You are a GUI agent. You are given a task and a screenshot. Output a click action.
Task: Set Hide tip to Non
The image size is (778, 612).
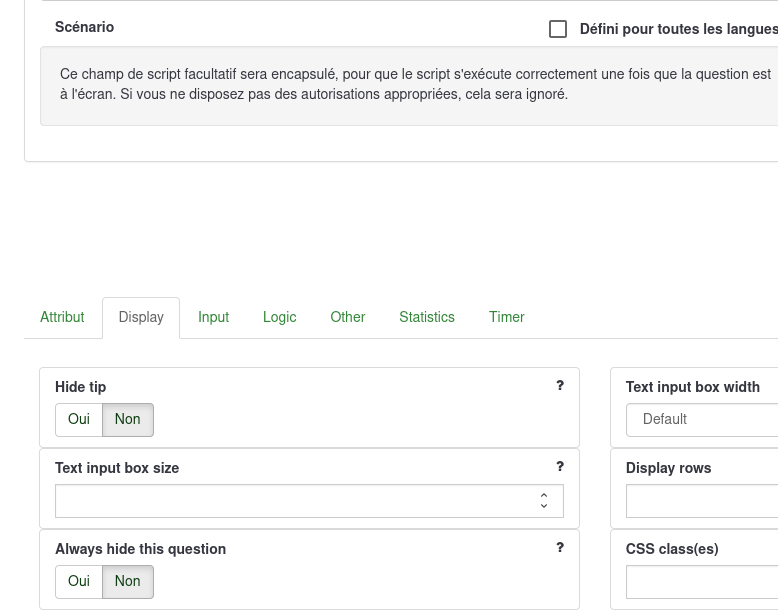(128, 420)
